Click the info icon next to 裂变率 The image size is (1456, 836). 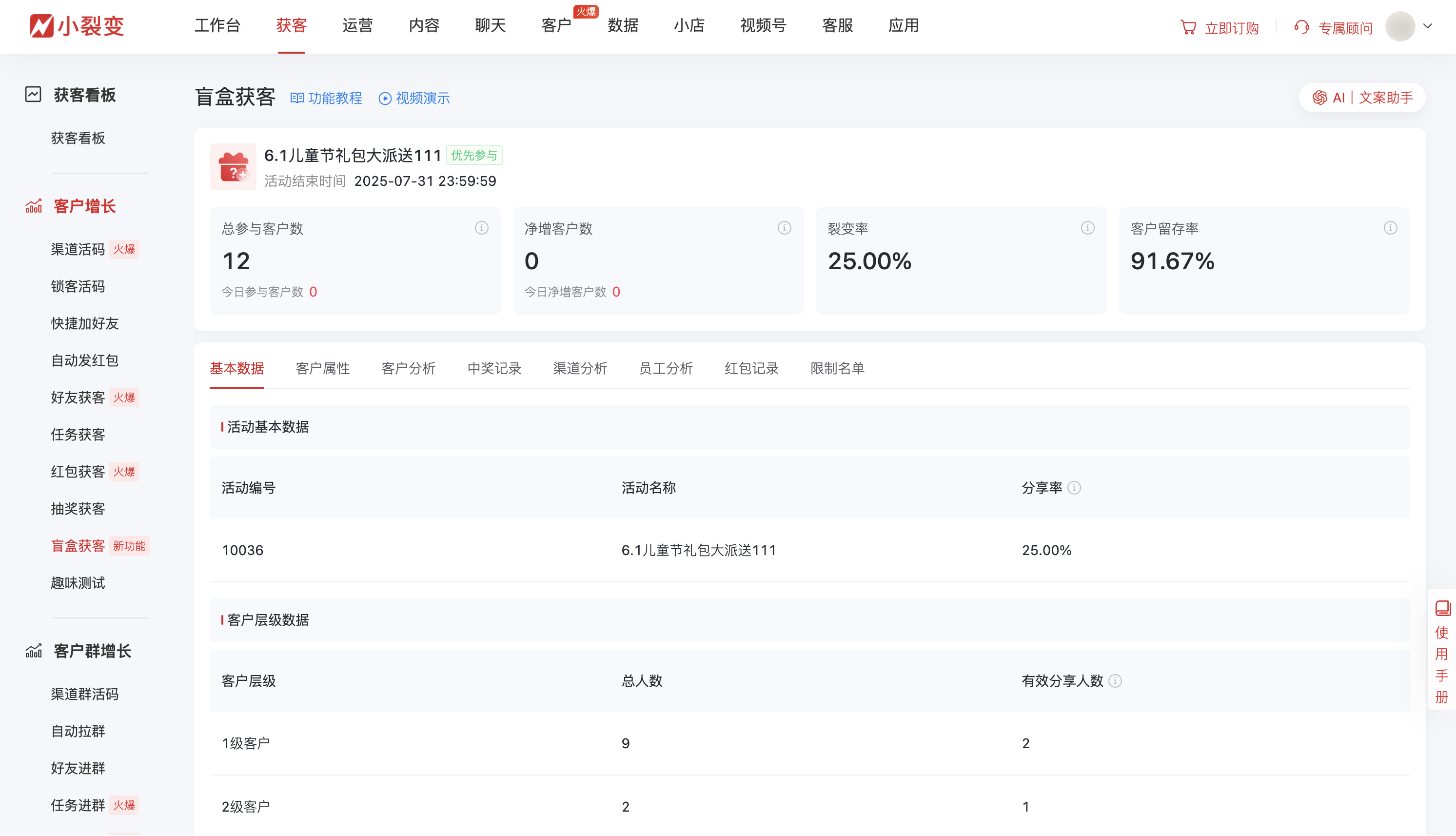1087,227
